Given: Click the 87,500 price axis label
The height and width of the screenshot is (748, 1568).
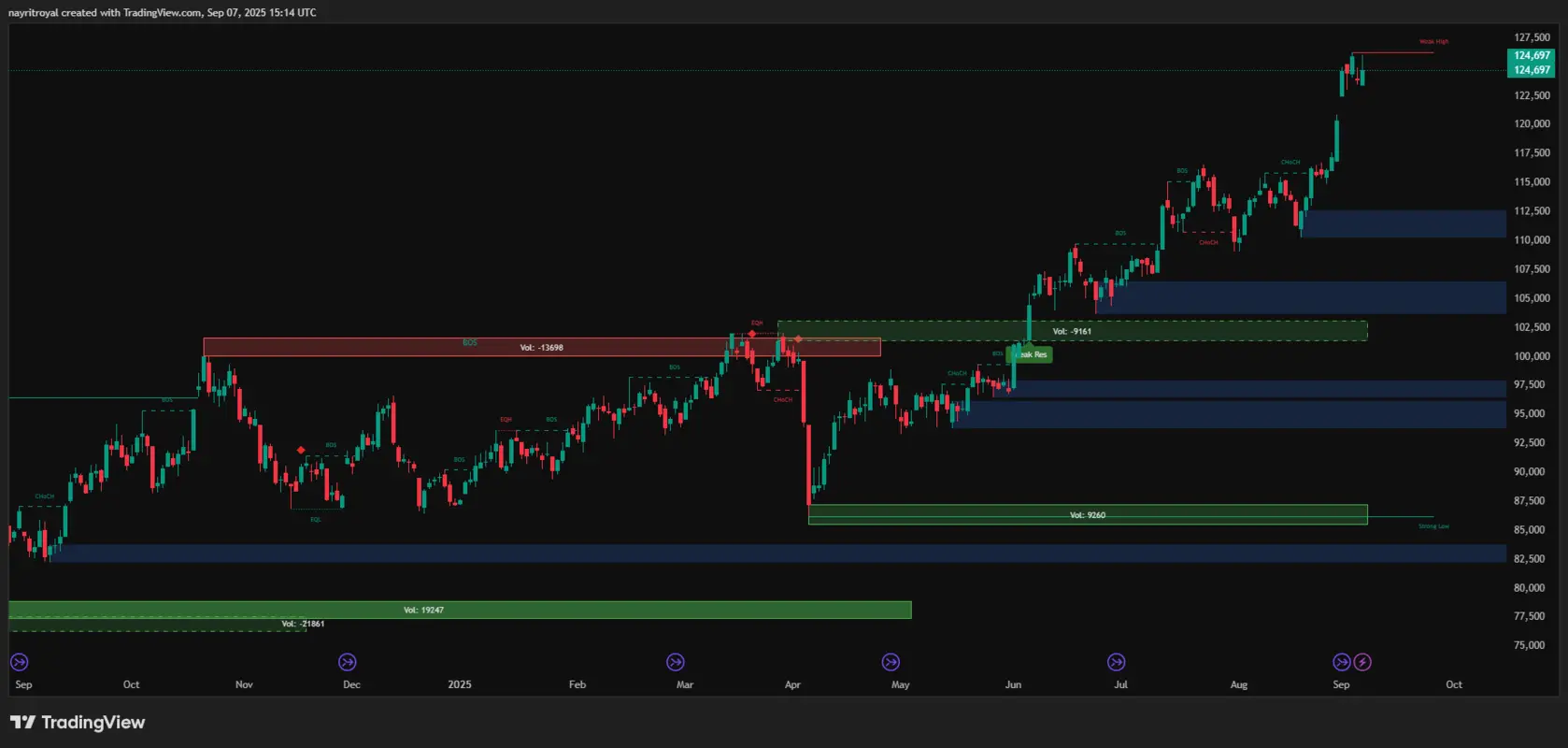Looking at the screenshot, I should [x=1532, y=500].
